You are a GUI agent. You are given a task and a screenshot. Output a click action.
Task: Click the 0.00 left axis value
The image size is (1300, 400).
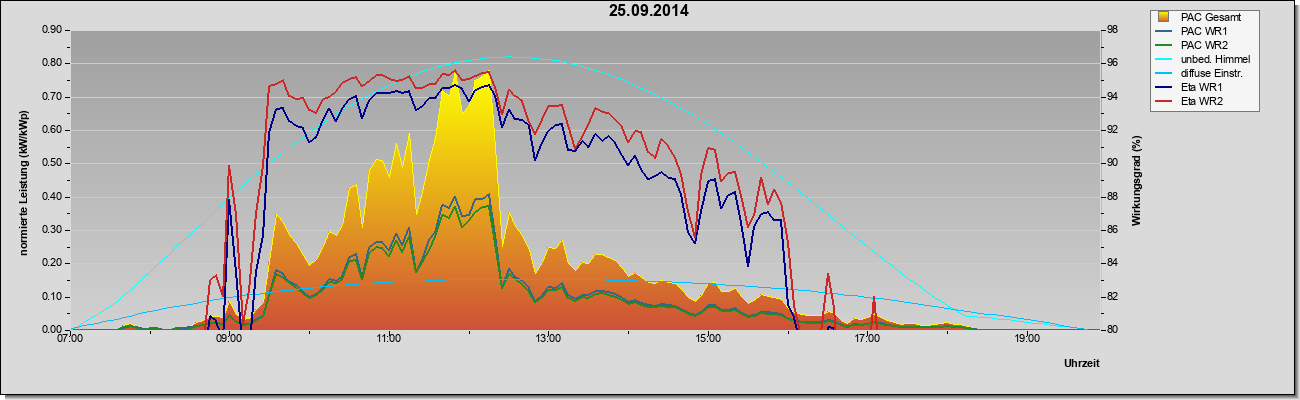point(53,330)
